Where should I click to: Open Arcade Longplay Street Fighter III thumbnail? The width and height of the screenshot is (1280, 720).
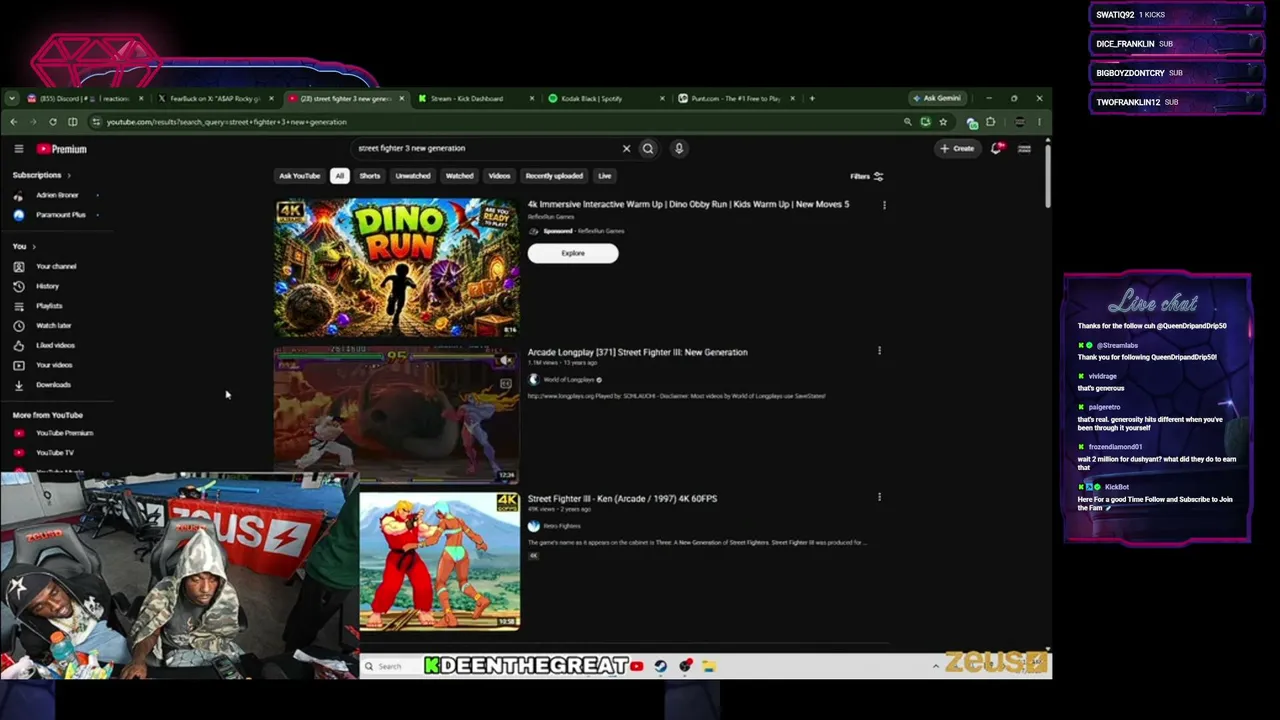coord(397,414)
